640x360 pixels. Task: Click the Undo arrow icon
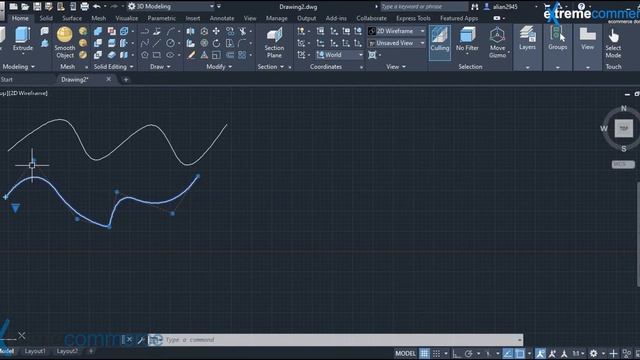click(x=97, y=6)
